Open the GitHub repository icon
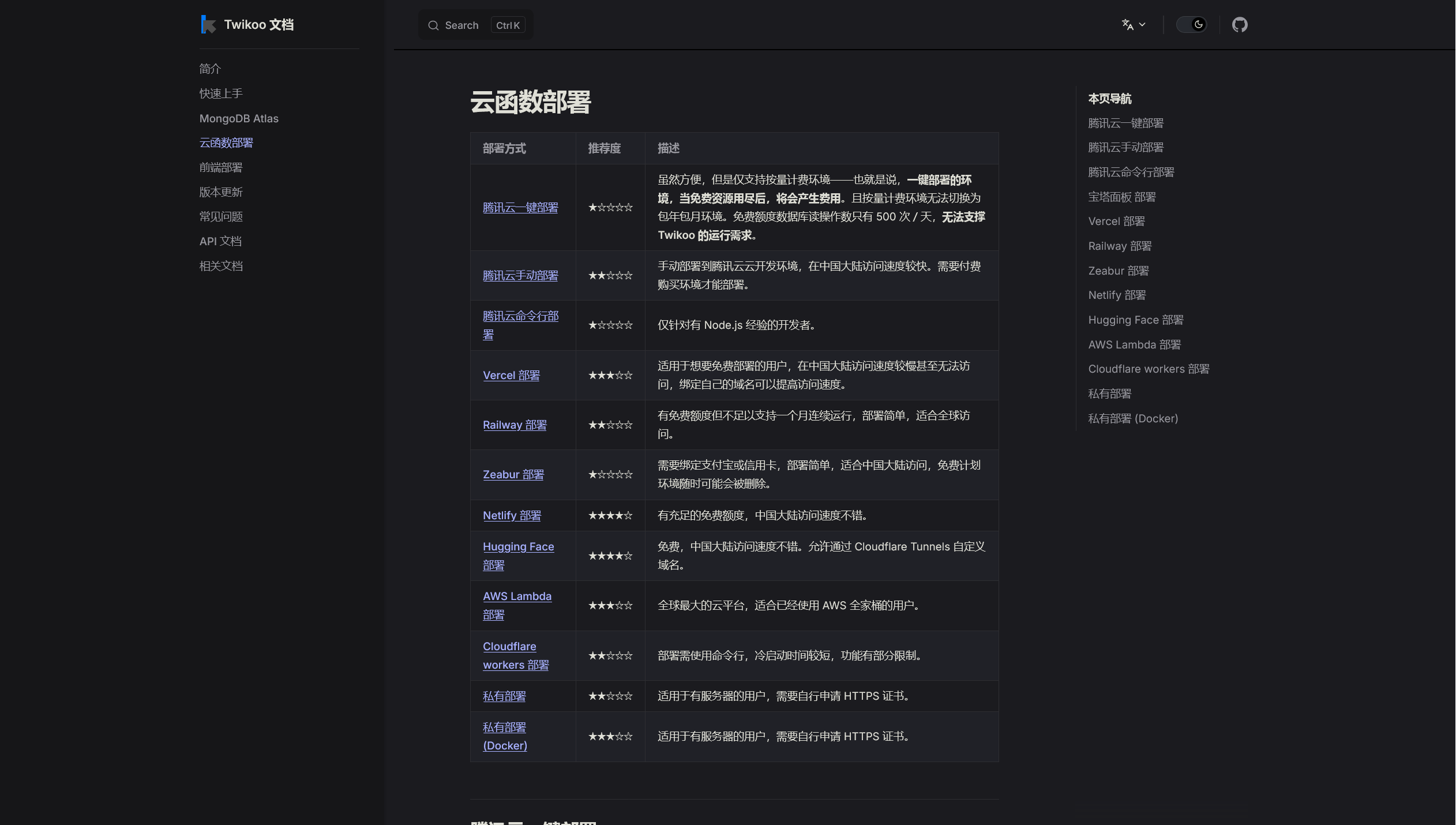Image resolution: width=1456 pixels, height=825 pixels. coord(1240,25)
